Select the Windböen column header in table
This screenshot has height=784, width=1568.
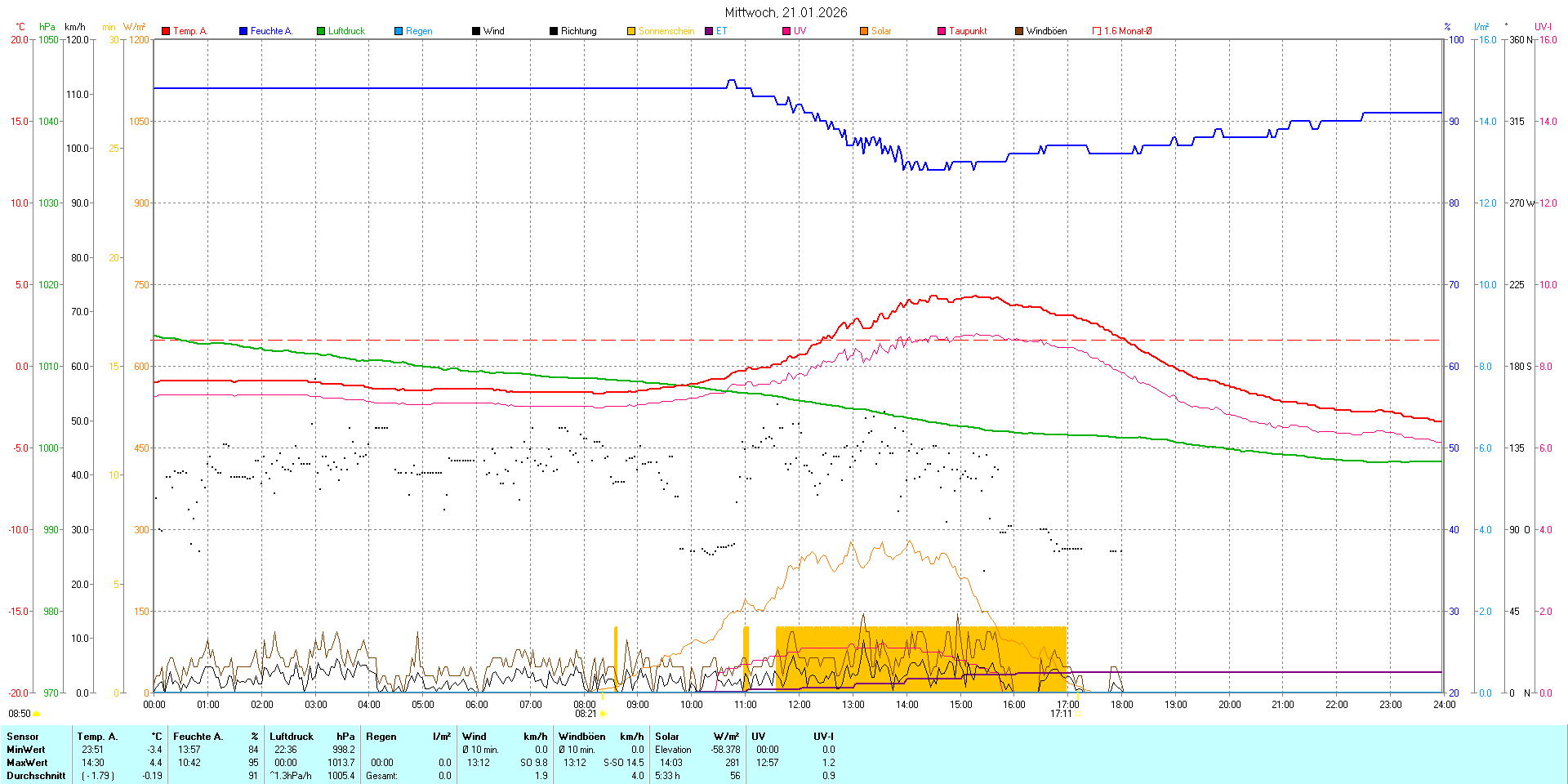click(581, 737)
